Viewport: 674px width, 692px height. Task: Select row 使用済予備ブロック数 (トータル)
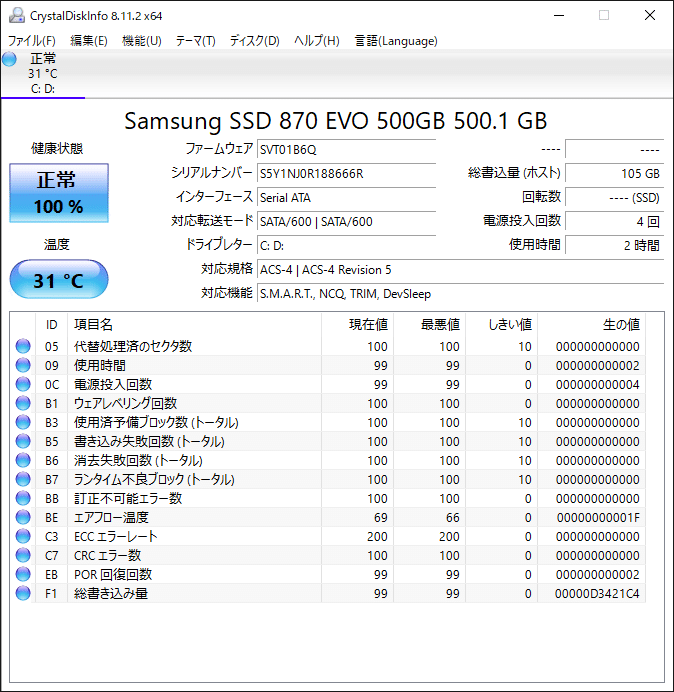click(328, 422)
